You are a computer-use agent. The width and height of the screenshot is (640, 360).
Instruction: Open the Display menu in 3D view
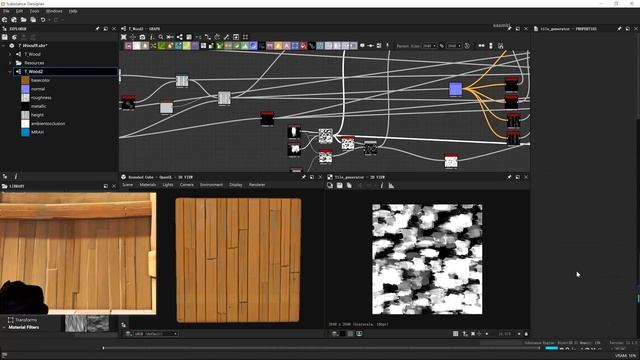(236, 185)
